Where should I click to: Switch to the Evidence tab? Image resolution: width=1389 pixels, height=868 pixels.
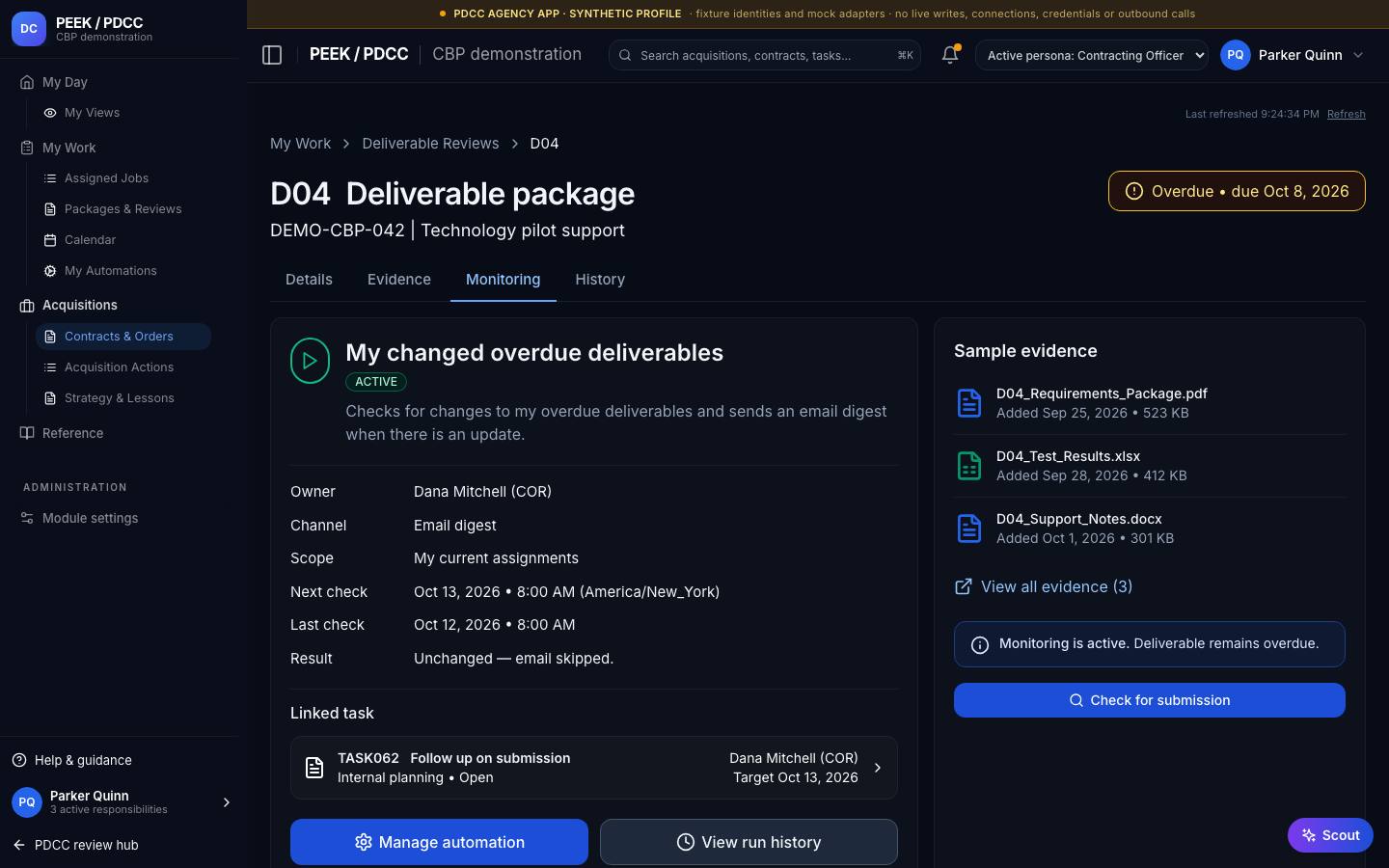pos(399,280)
